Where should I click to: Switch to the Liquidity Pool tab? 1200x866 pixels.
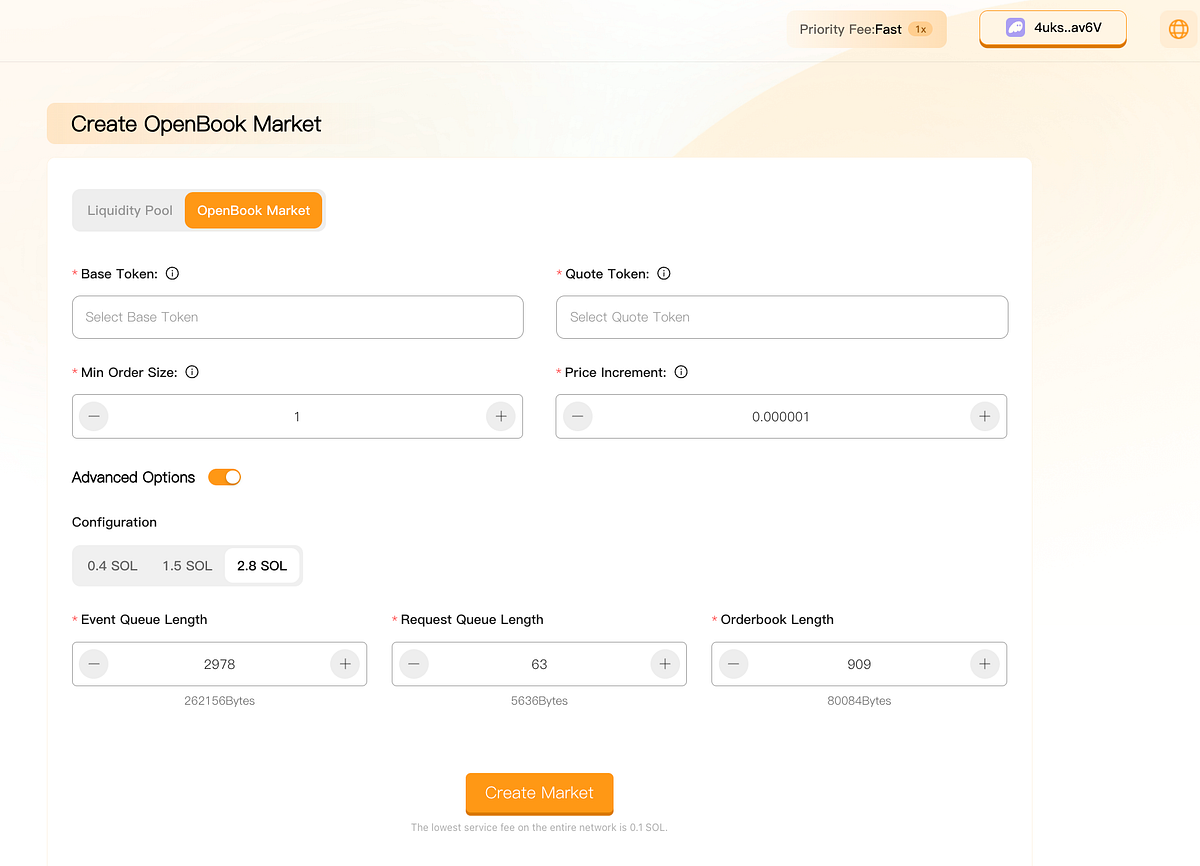point(129,210)
